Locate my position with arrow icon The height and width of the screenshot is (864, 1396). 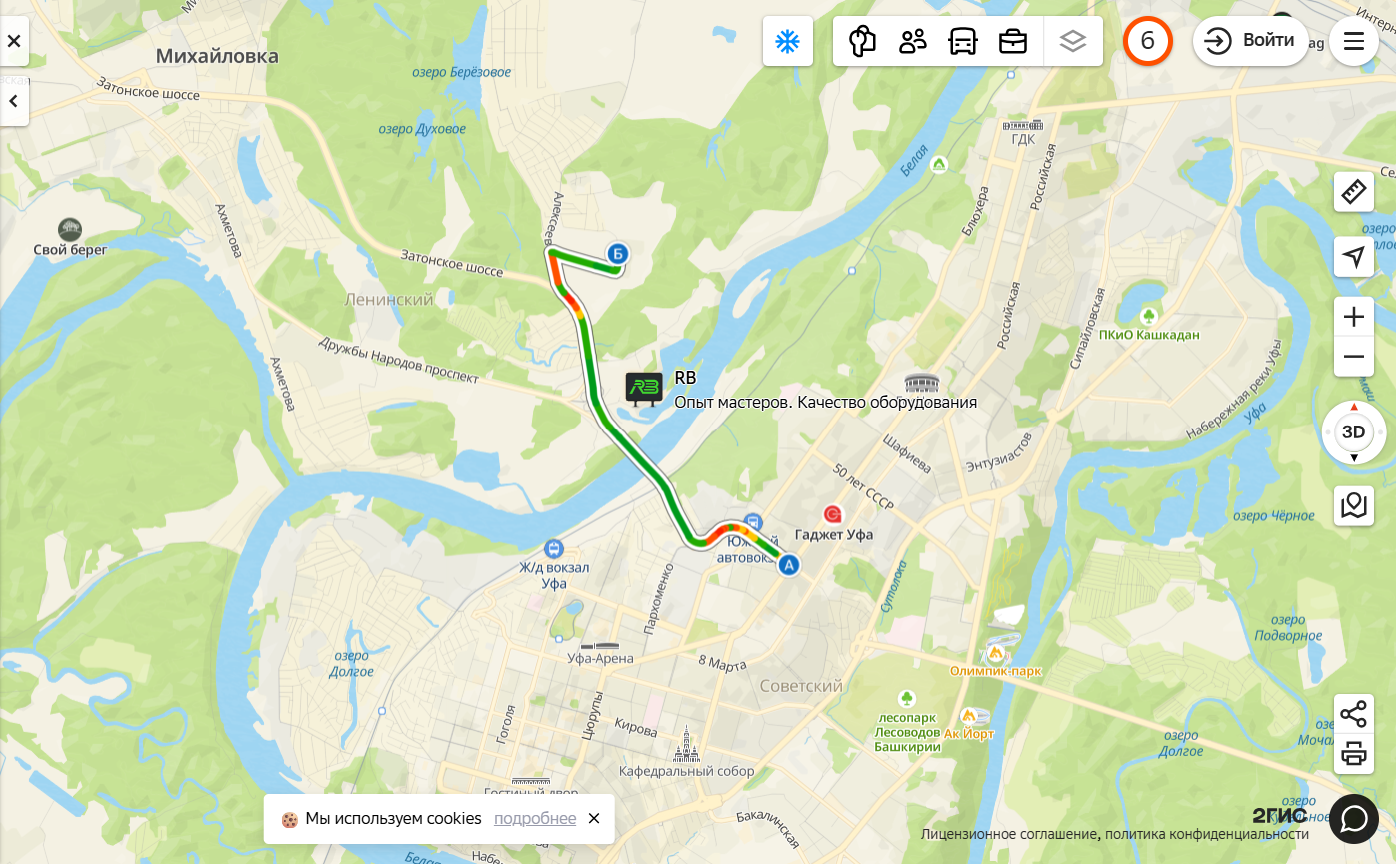tap(1354, 257)
